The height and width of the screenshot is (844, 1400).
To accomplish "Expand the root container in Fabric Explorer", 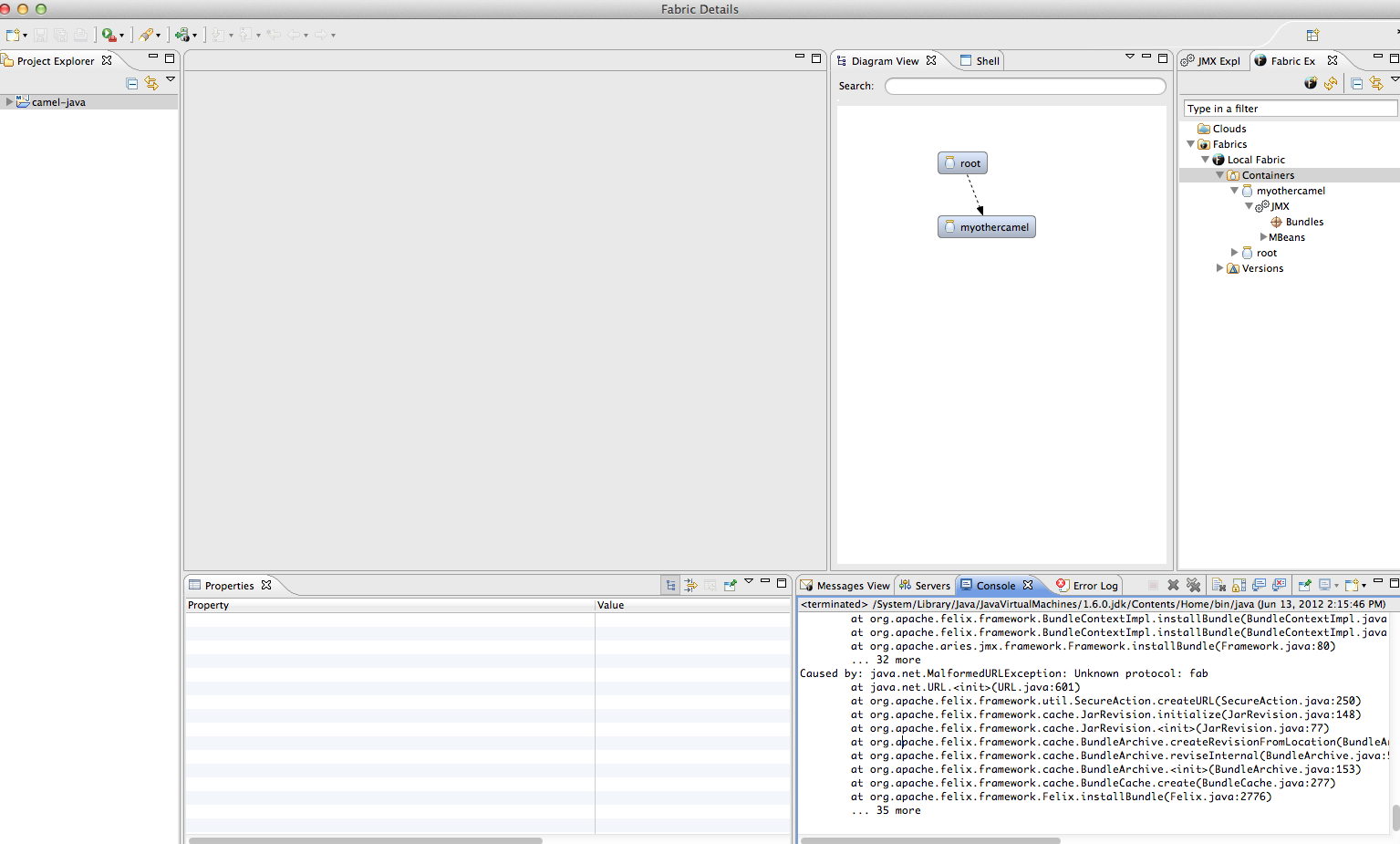I will point(1234,253).
